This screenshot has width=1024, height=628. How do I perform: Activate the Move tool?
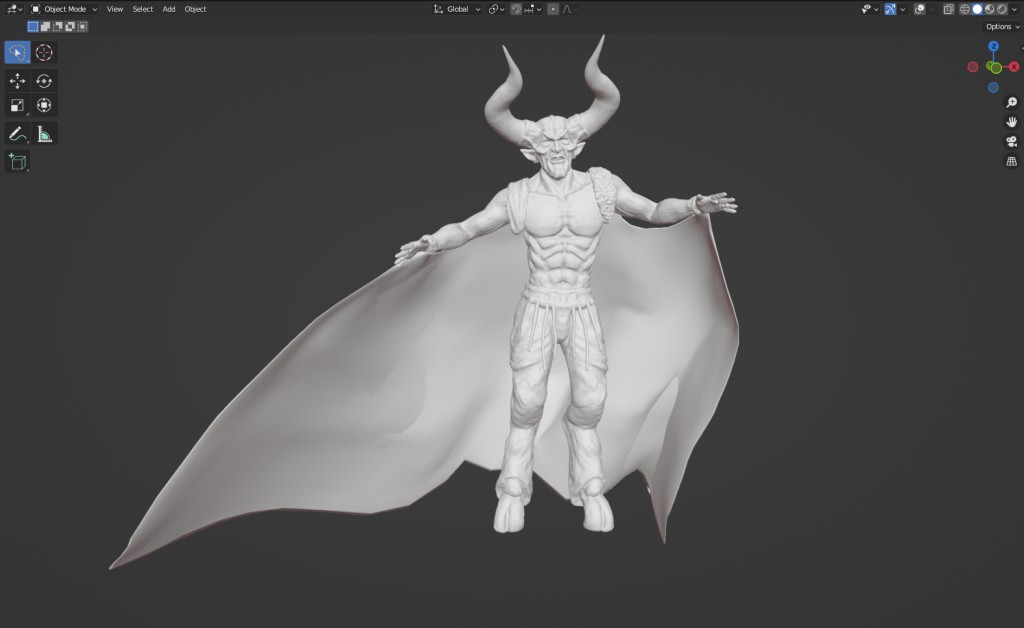17,81
